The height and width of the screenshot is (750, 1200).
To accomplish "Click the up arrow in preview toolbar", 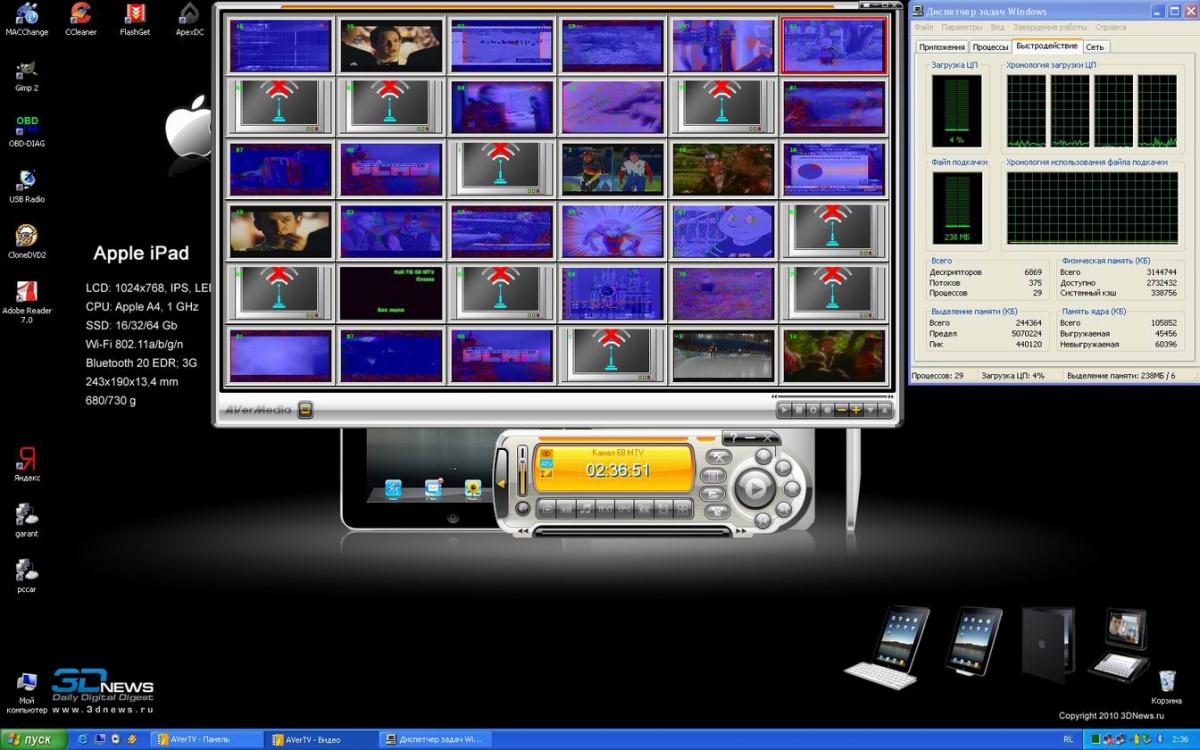I will 886,410.
